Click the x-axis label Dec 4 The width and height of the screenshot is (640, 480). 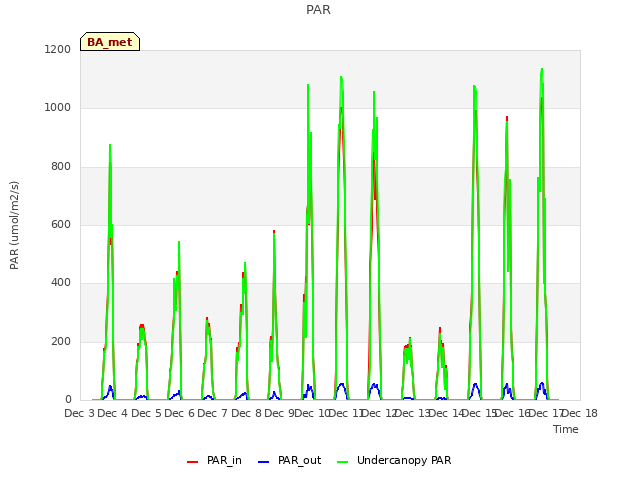[113, 413]
